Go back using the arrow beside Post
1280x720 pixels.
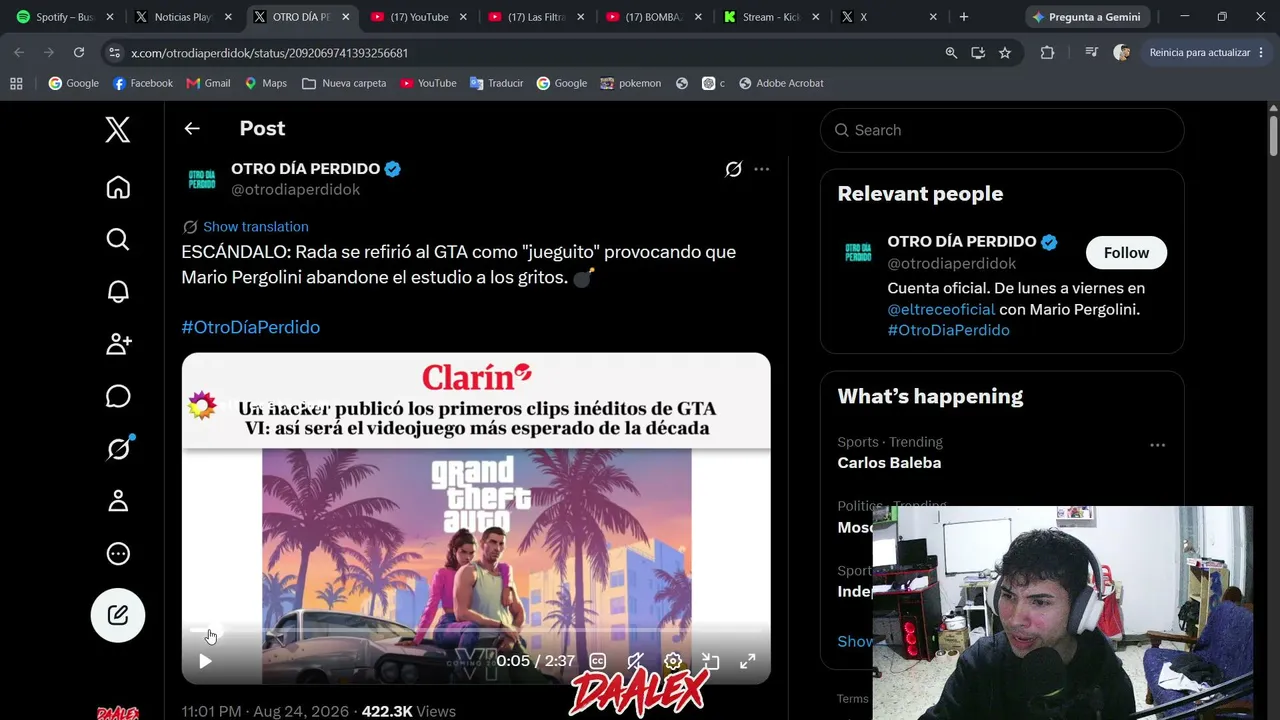192,128
